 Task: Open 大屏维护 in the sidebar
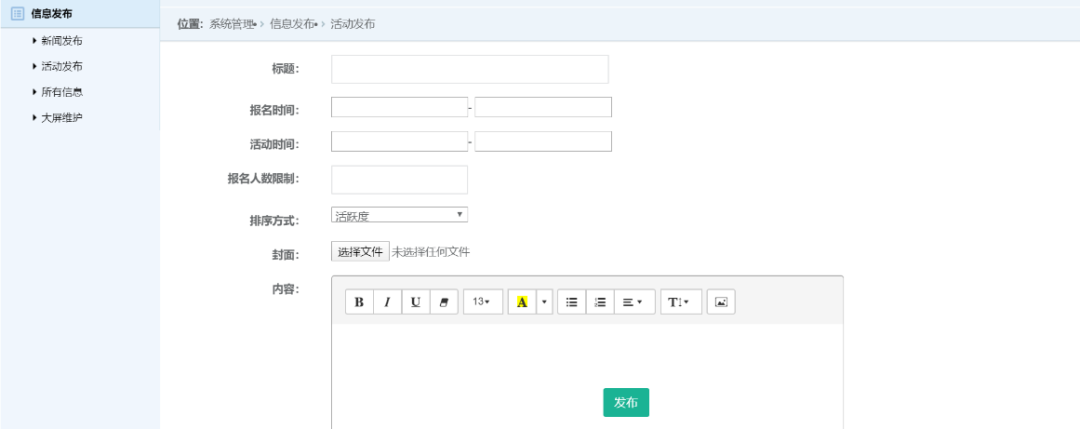(x=62, y=117)
